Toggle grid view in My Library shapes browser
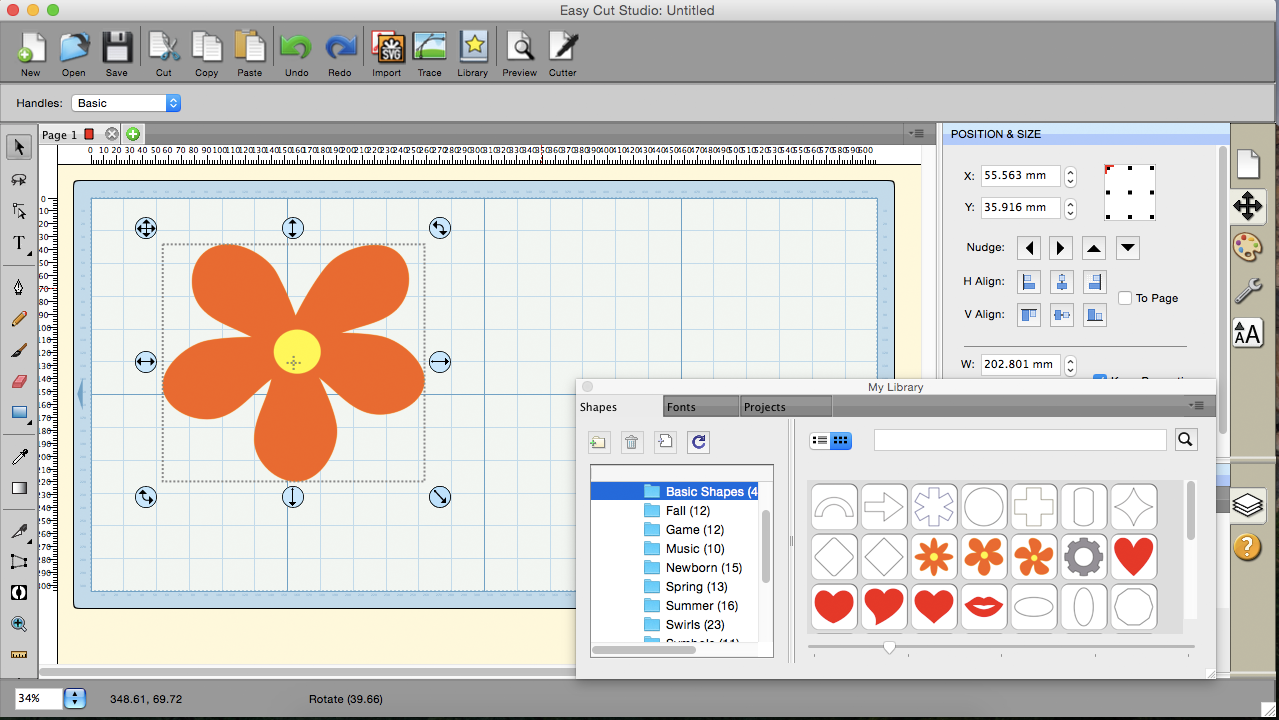1279x720 pixels. pos(838,440)
